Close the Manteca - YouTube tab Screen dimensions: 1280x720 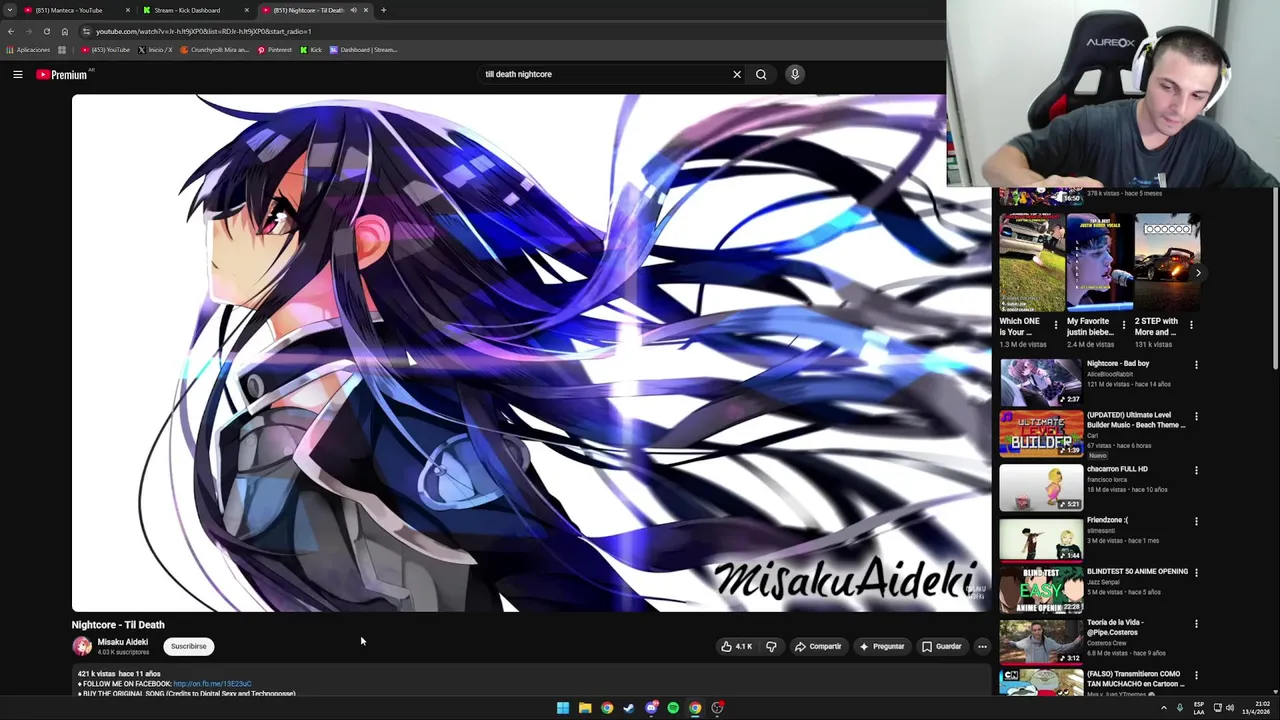(x=127, y=10)
